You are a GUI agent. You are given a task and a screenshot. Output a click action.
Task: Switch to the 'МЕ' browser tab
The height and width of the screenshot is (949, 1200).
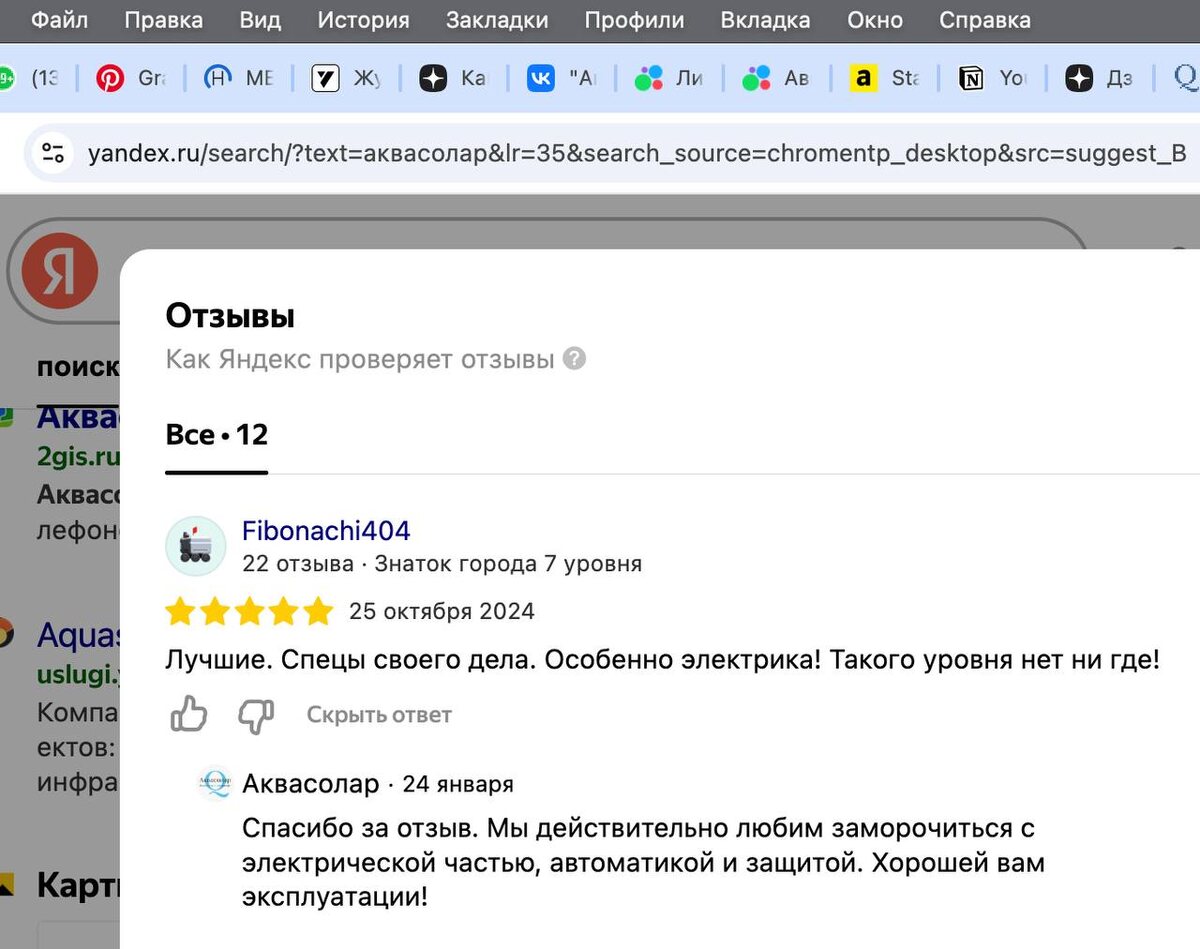[238, 78]
